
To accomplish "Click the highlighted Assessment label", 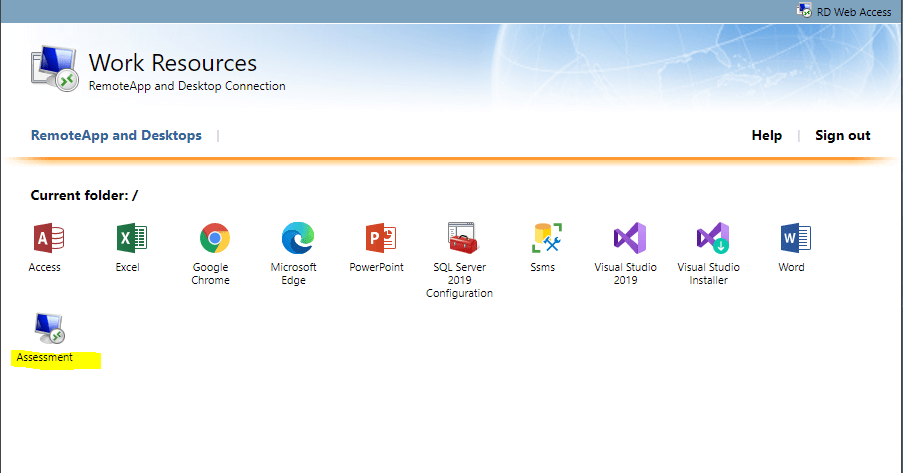I will (x=44, y=357).
